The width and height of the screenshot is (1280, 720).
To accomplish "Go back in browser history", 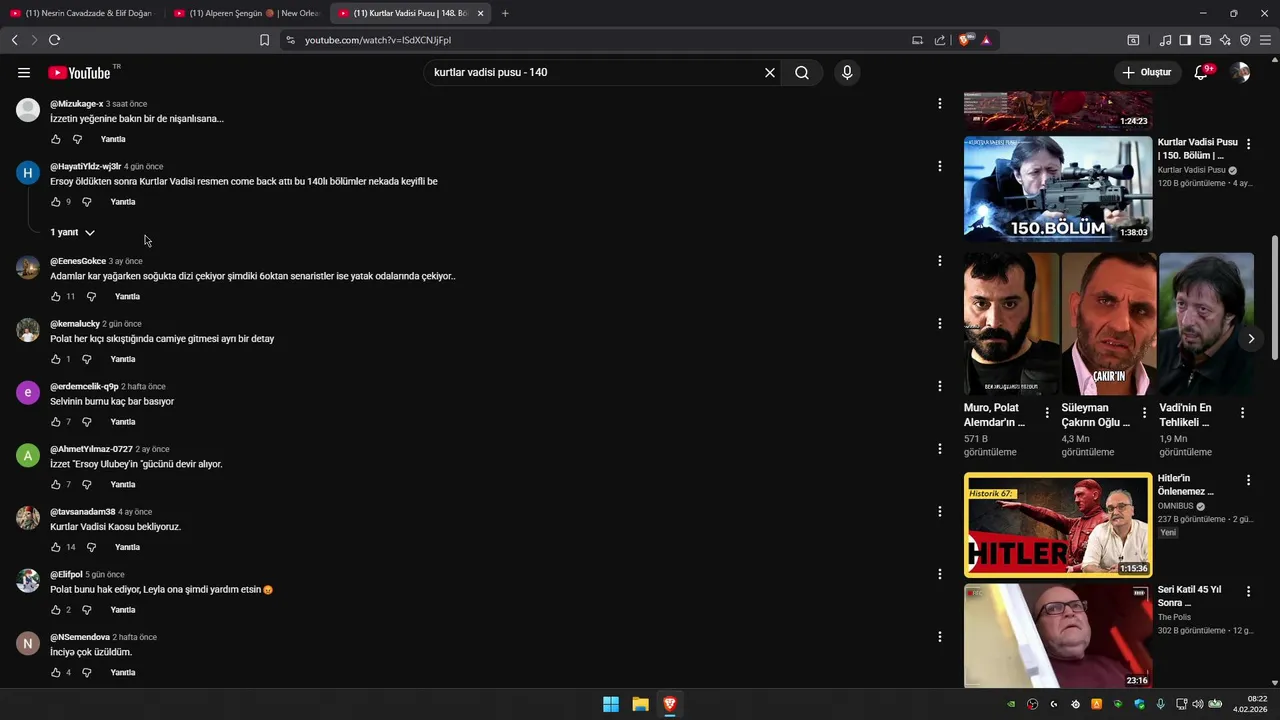I will point(14,40).
